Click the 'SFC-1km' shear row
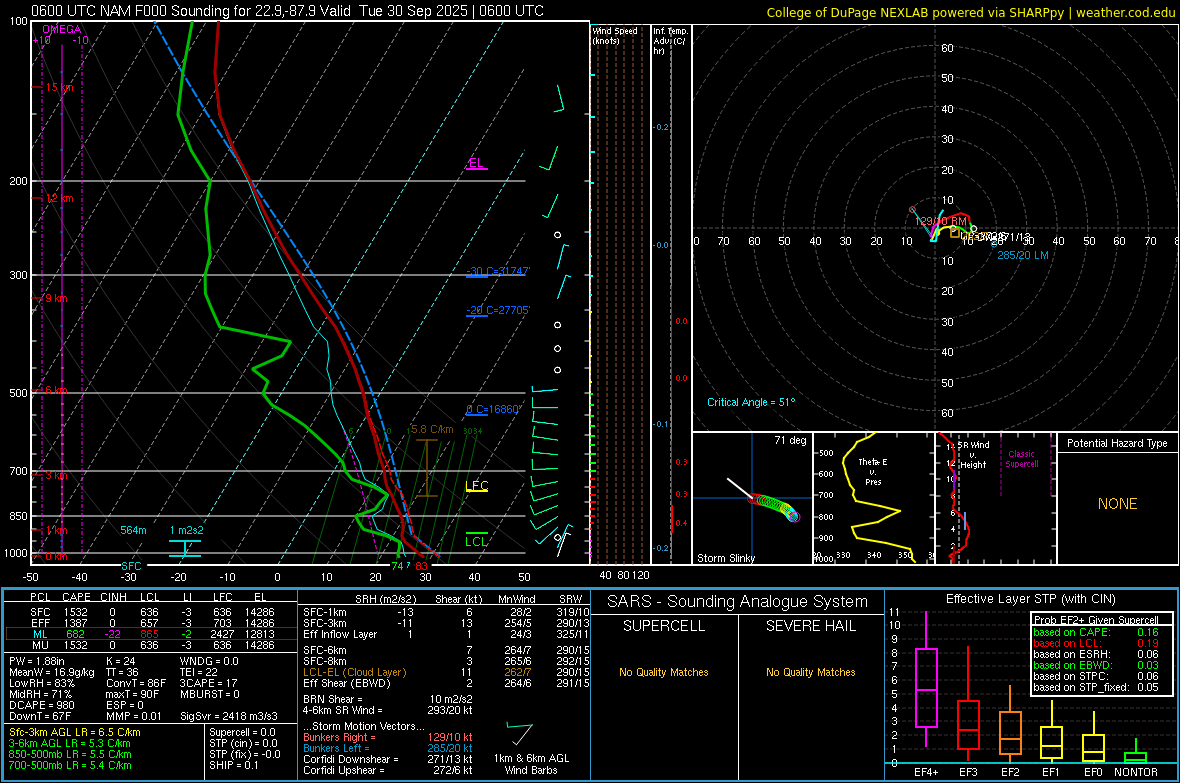Viewport: 1180px width, 783px height. click(x=446, y=612)
